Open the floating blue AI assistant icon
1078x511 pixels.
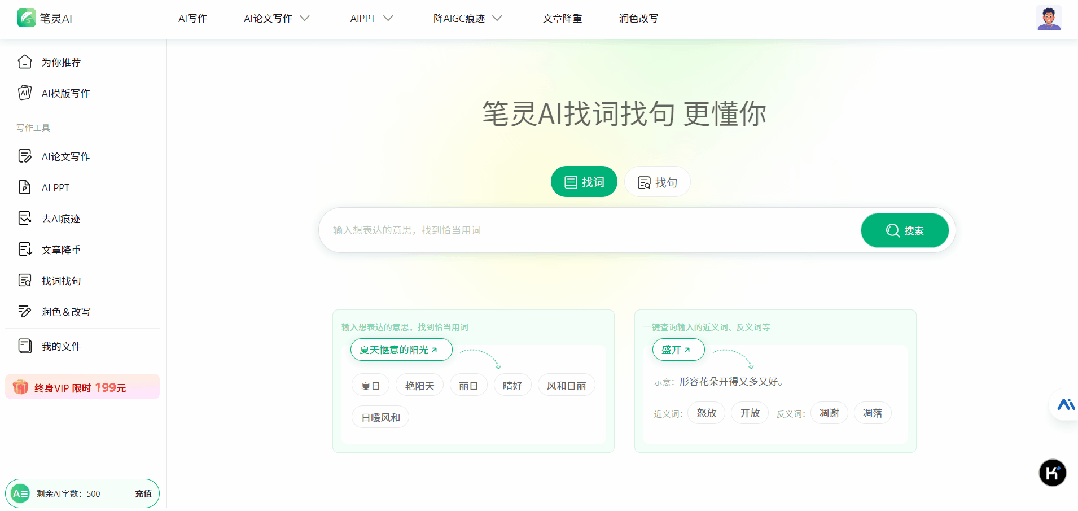(1066, 404)
